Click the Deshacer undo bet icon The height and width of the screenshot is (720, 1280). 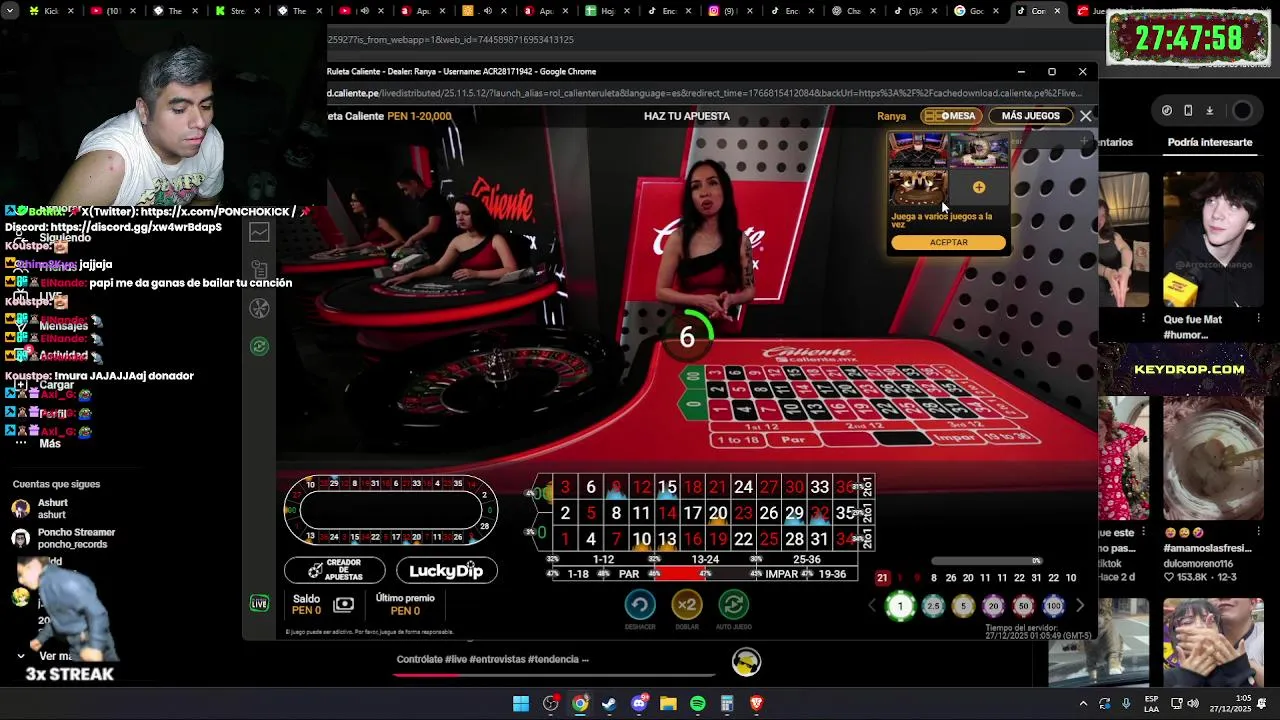click(x=640, y=605)
